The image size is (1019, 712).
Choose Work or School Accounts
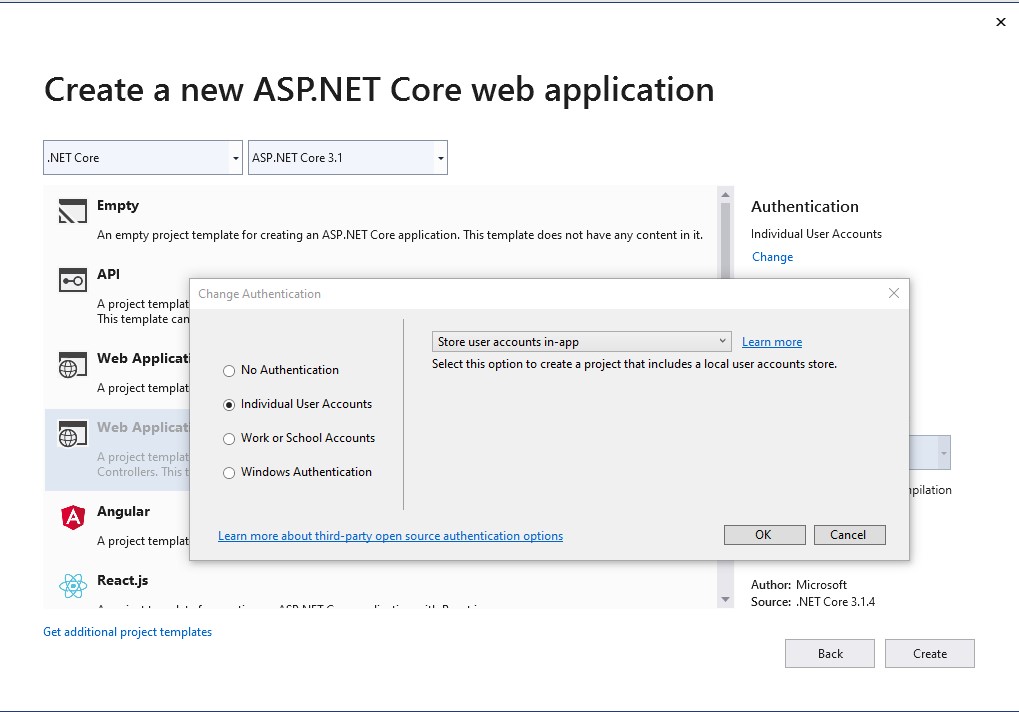[230, 438]
